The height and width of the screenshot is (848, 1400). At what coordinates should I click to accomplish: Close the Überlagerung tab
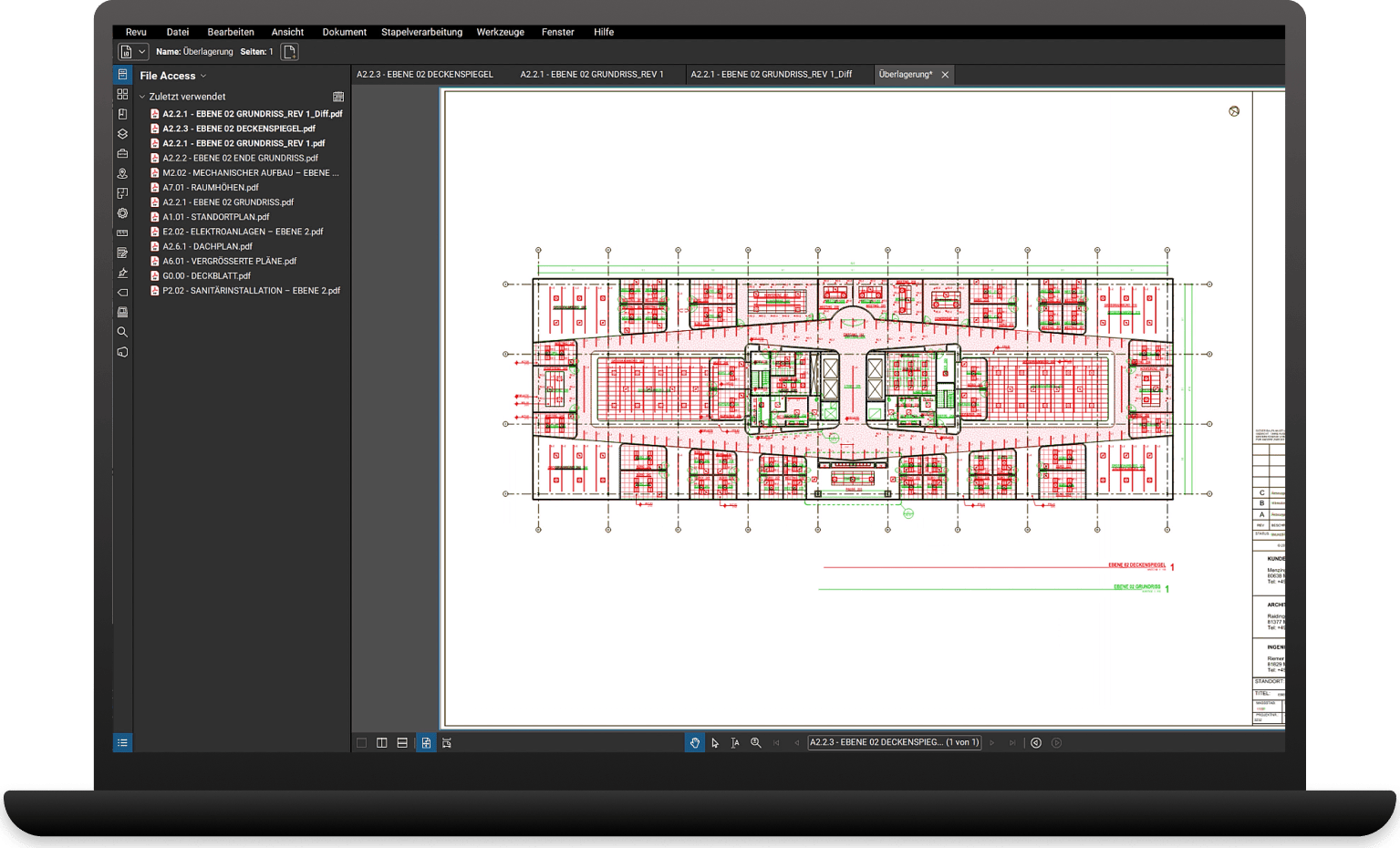coord(945,75)
